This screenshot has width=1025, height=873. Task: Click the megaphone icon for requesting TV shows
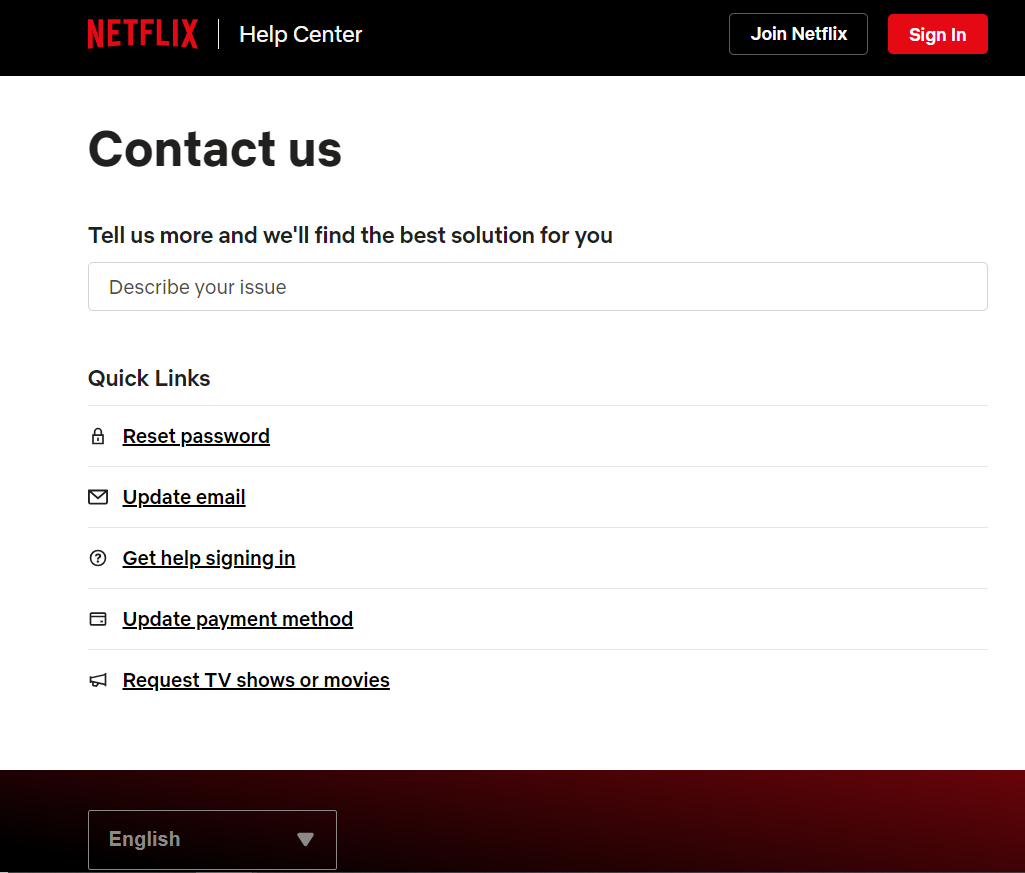tap(98, 679)
